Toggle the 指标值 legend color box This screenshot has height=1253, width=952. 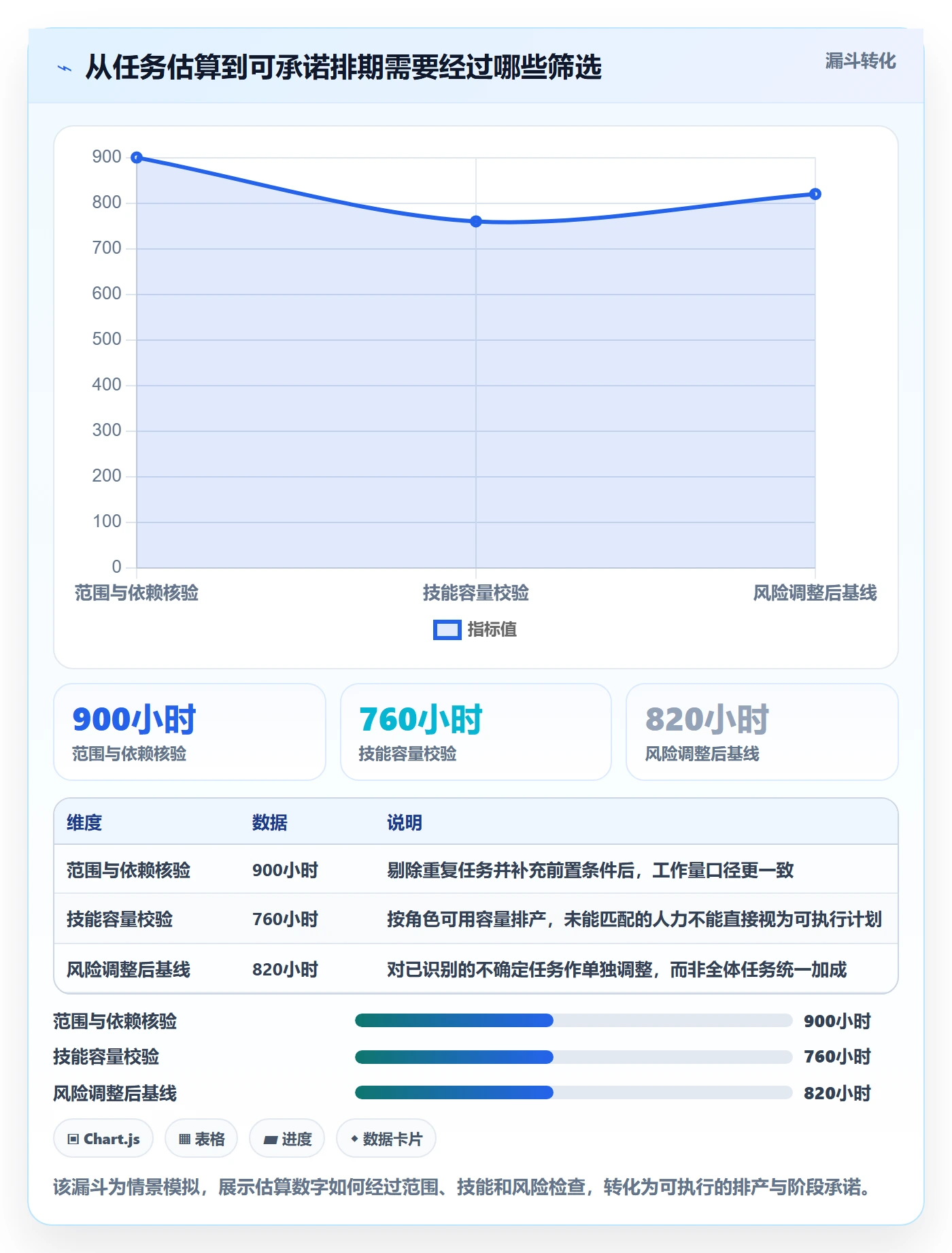click(447, 630)
